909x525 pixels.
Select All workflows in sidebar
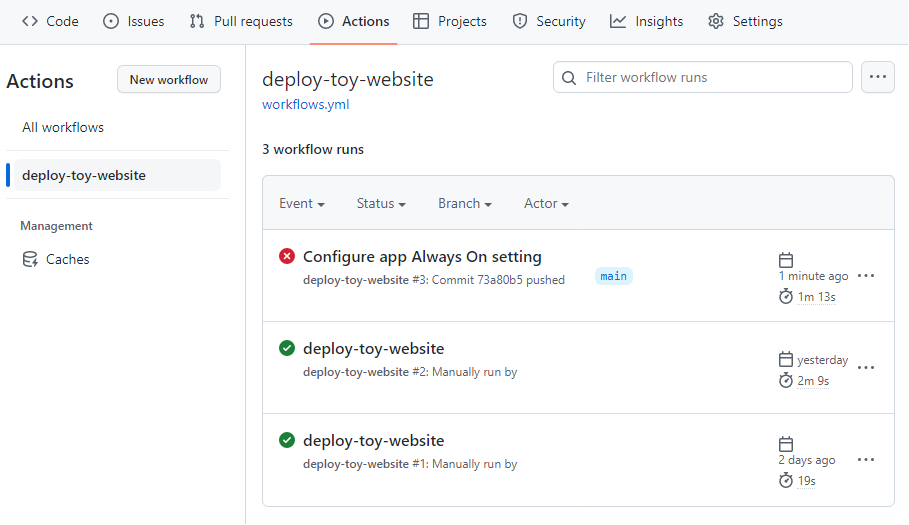click(x=63, y=127)
